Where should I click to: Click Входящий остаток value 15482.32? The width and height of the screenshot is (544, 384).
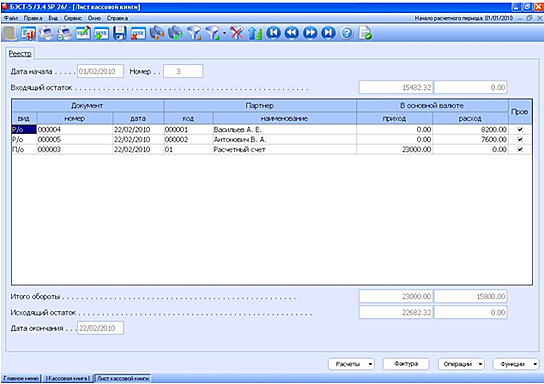pos(396,87)
